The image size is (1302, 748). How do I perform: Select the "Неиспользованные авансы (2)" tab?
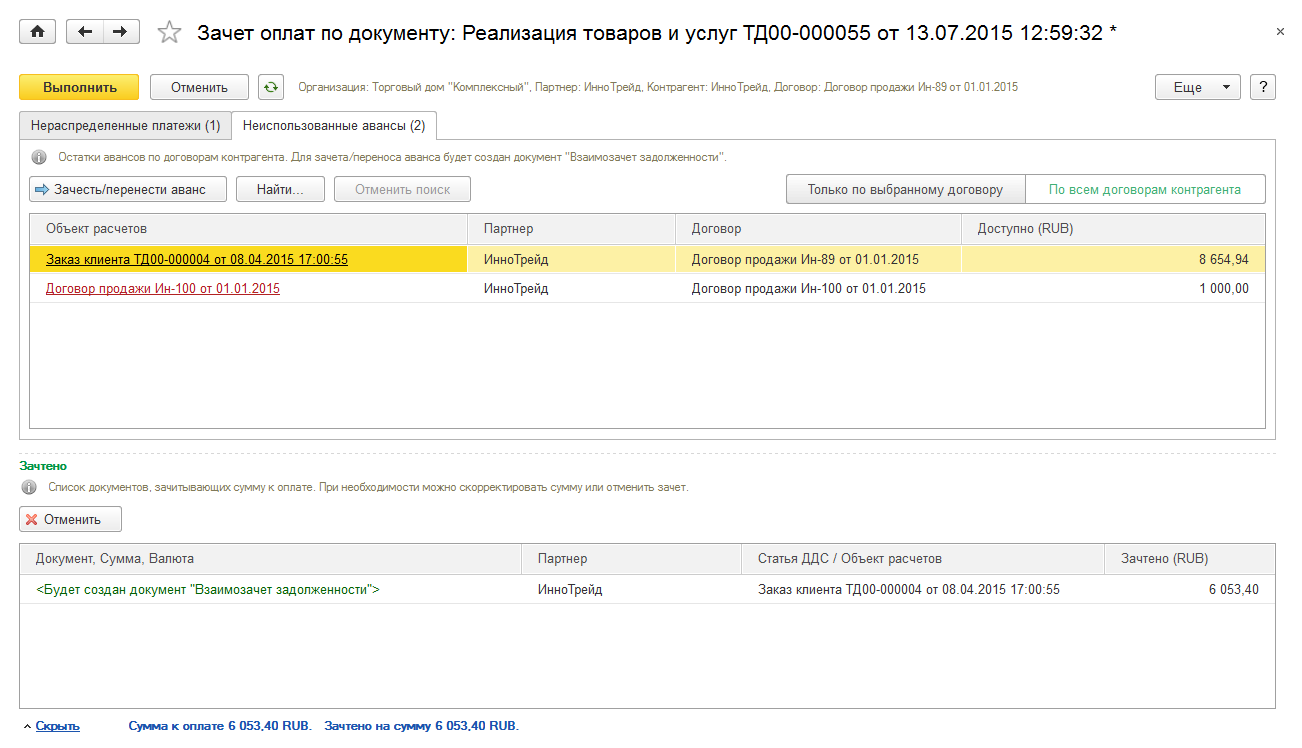(x=334, y=126)
